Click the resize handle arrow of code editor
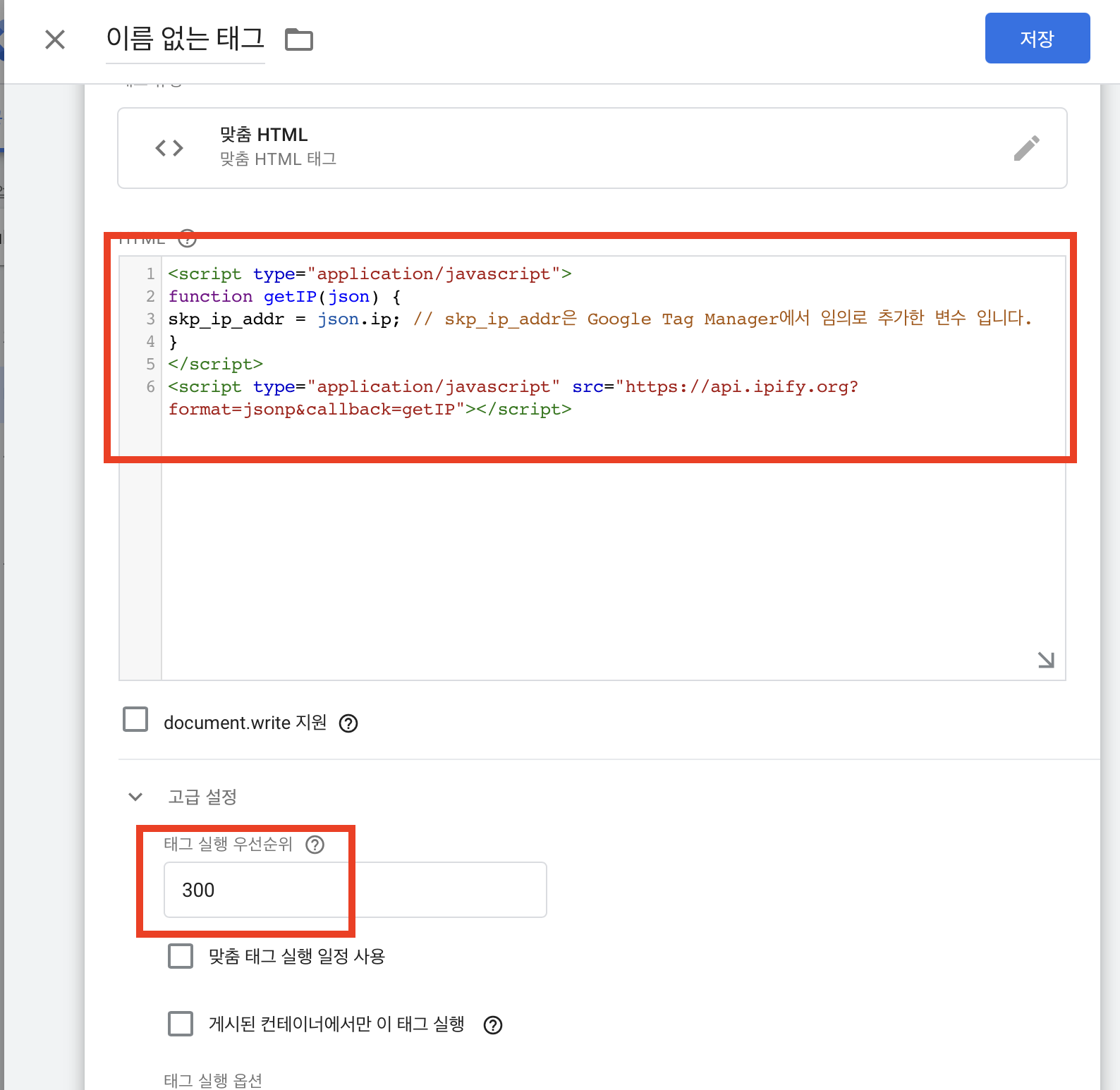 (1046, 660)
